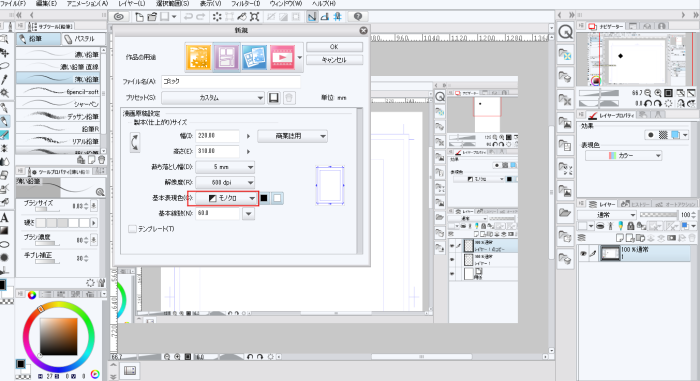
Task: Toggle snap to ruler toolbar icon
Action: (x=312, y=17)
